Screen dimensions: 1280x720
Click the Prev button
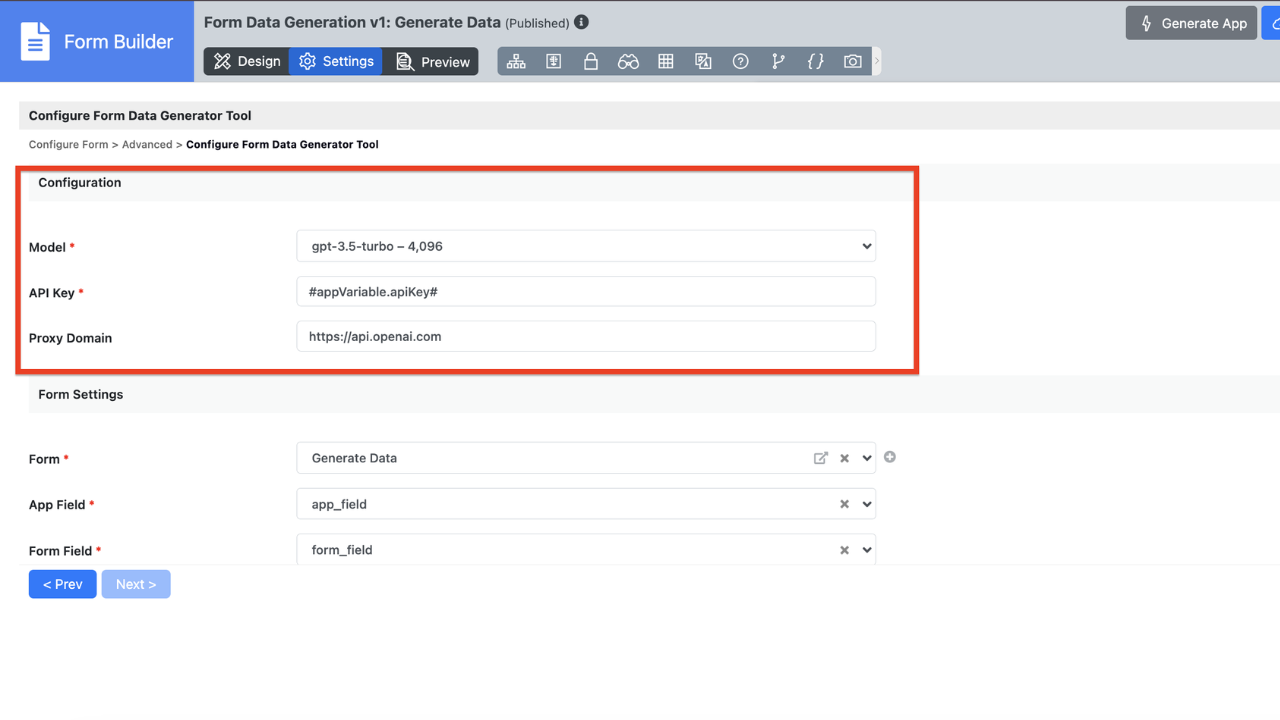tap(62, 584)
